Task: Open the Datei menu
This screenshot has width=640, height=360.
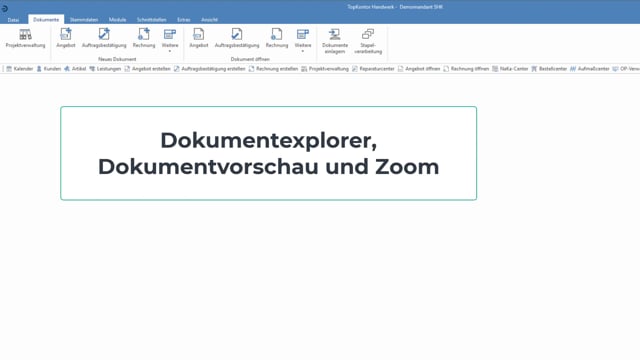Action: point(13,20)
